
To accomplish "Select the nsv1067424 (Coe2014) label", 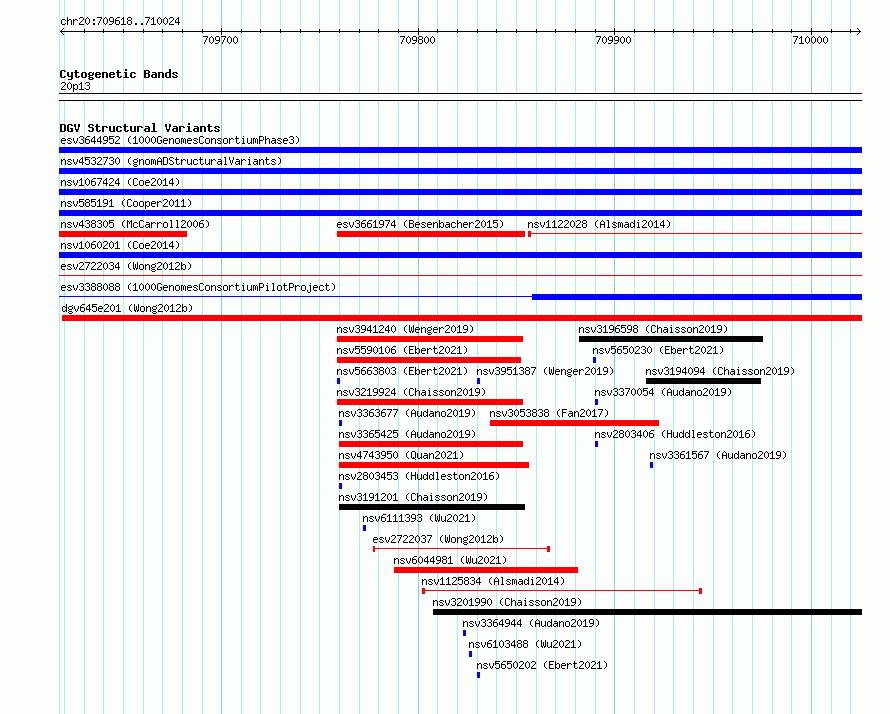I will [120, 182].
